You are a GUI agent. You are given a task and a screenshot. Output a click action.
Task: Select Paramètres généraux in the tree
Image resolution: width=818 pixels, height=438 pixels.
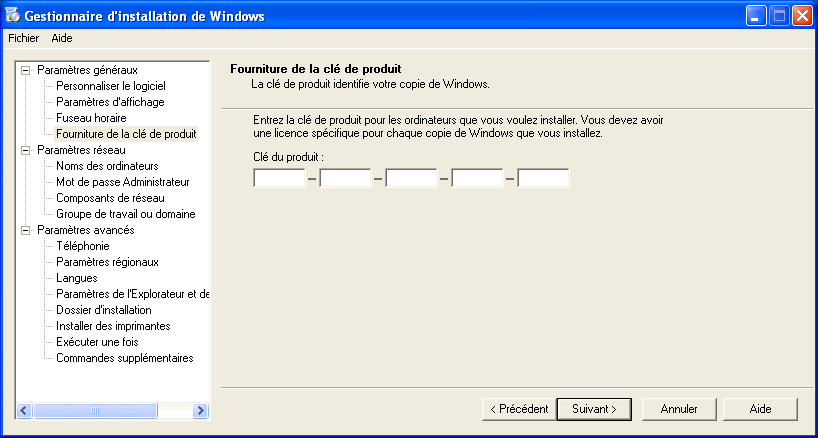coord(88,70)
